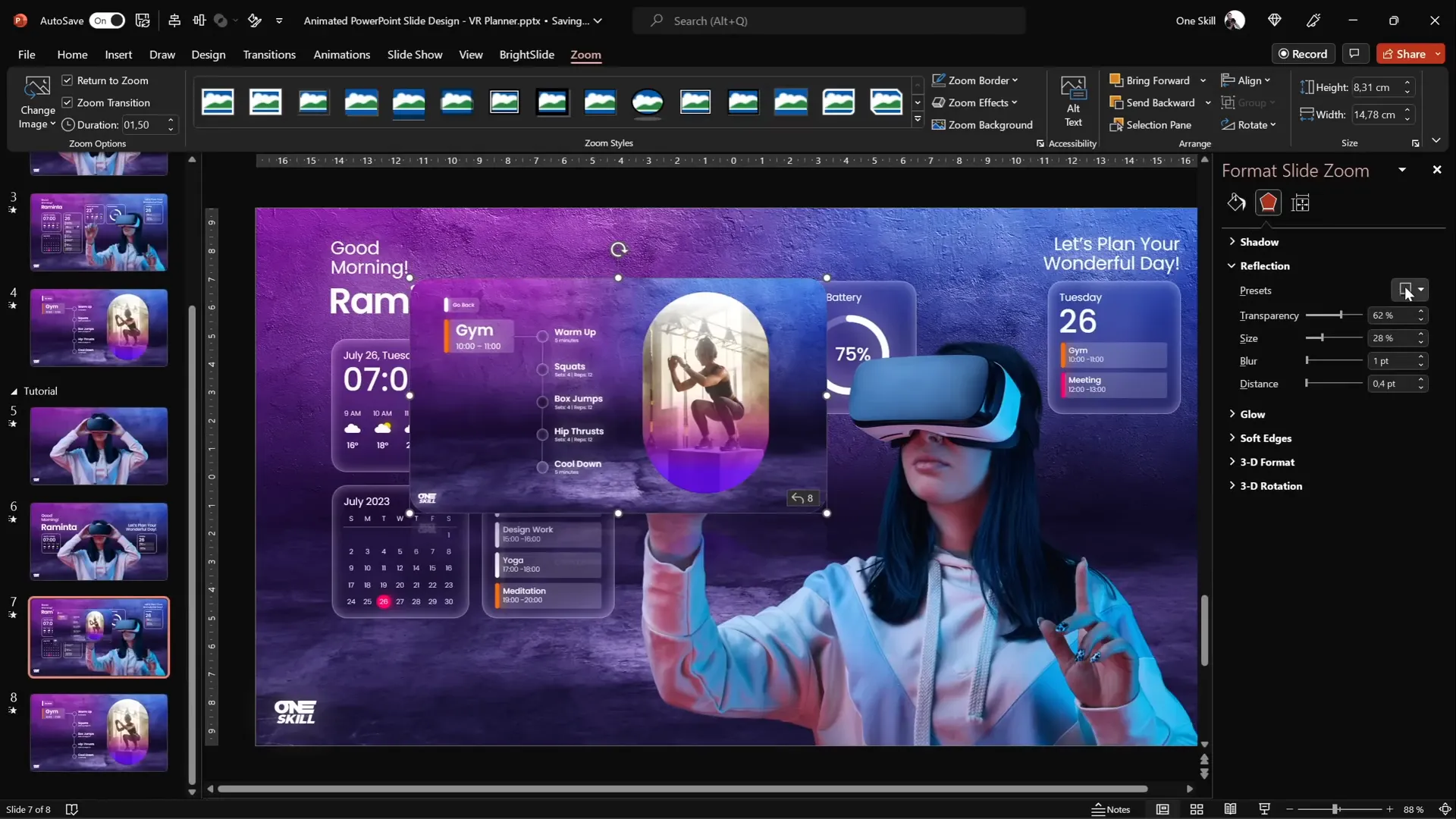The image size is (1456, 819).
Task: Open the Rotate dropdown
Action: point(1249,124)
